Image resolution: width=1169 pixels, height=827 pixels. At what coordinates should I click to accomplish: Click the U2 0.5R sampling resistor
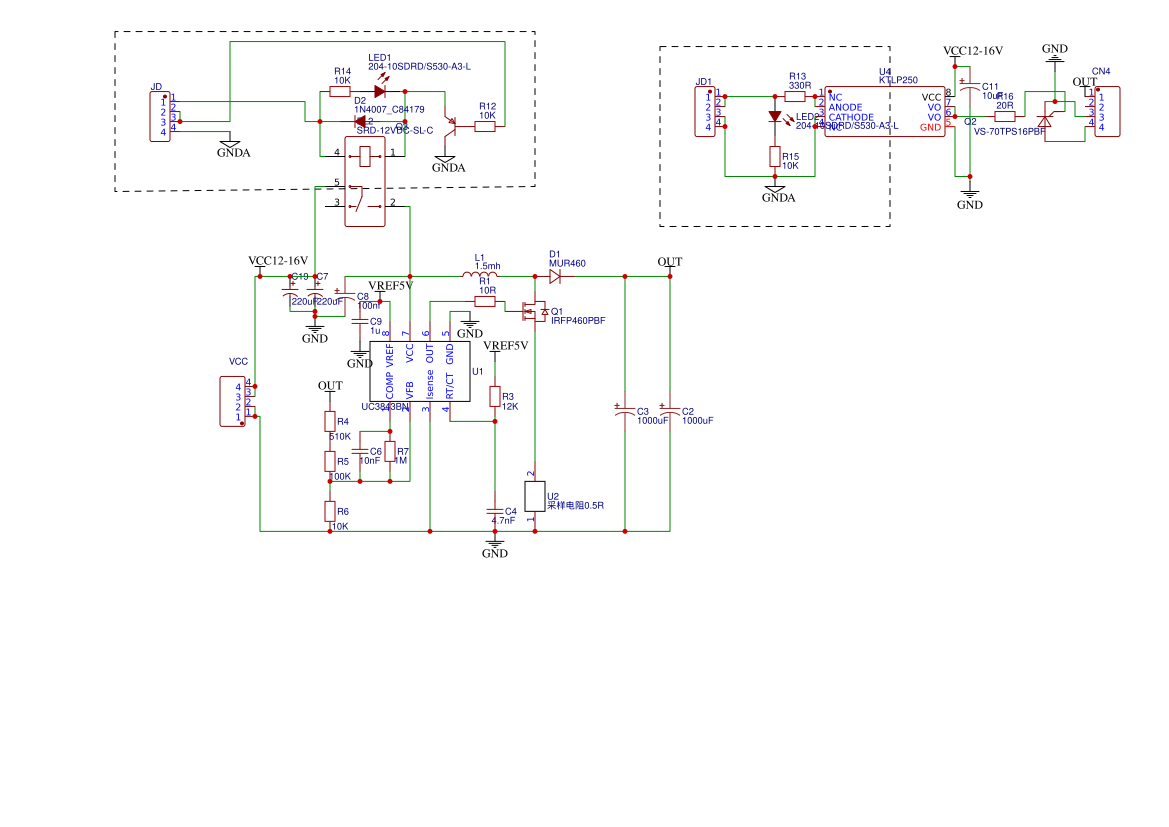pos(533,496)
